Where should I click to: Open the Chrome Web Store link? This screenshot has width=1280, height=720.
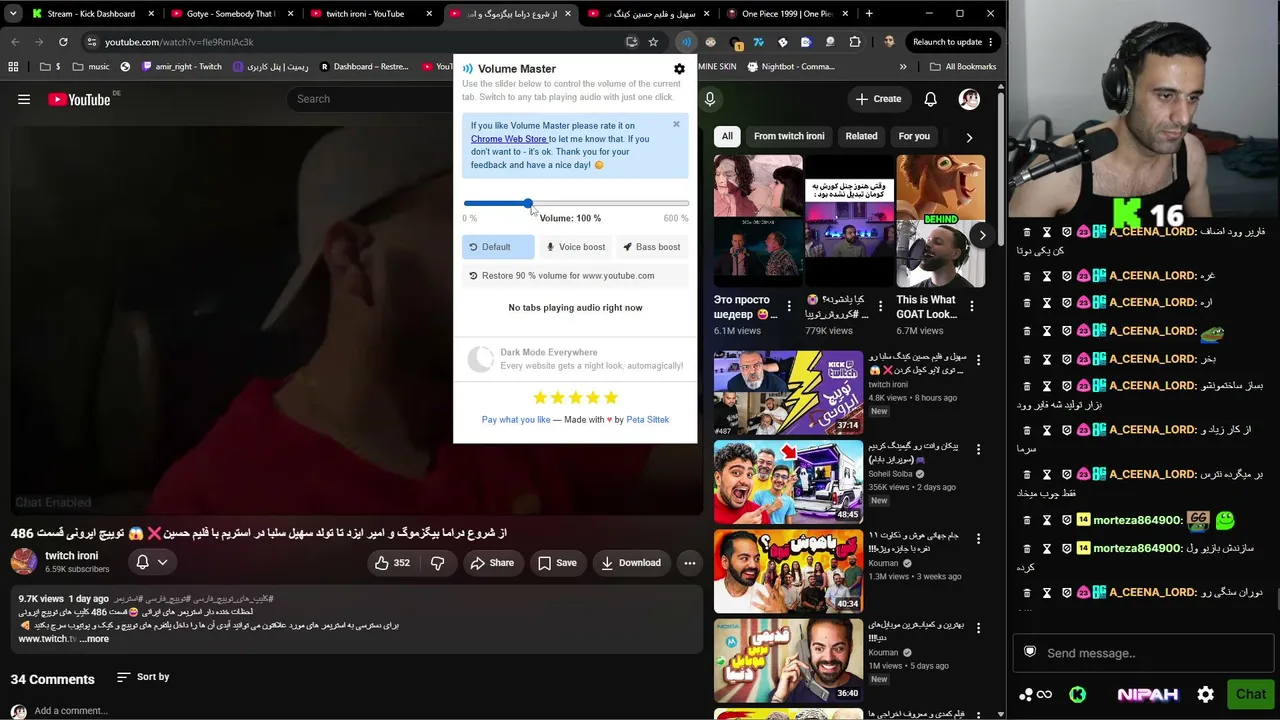tap(509, 139)
